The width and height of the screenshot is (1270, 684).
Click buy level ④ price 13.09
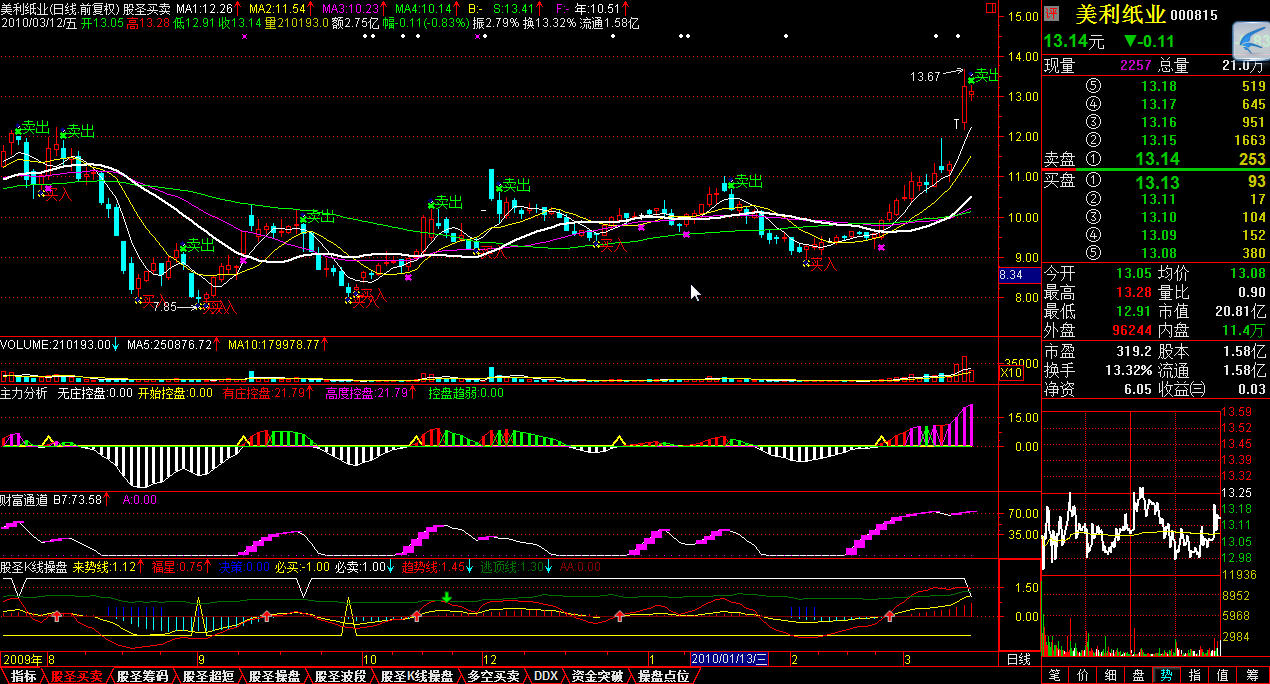click(1159, 235)
